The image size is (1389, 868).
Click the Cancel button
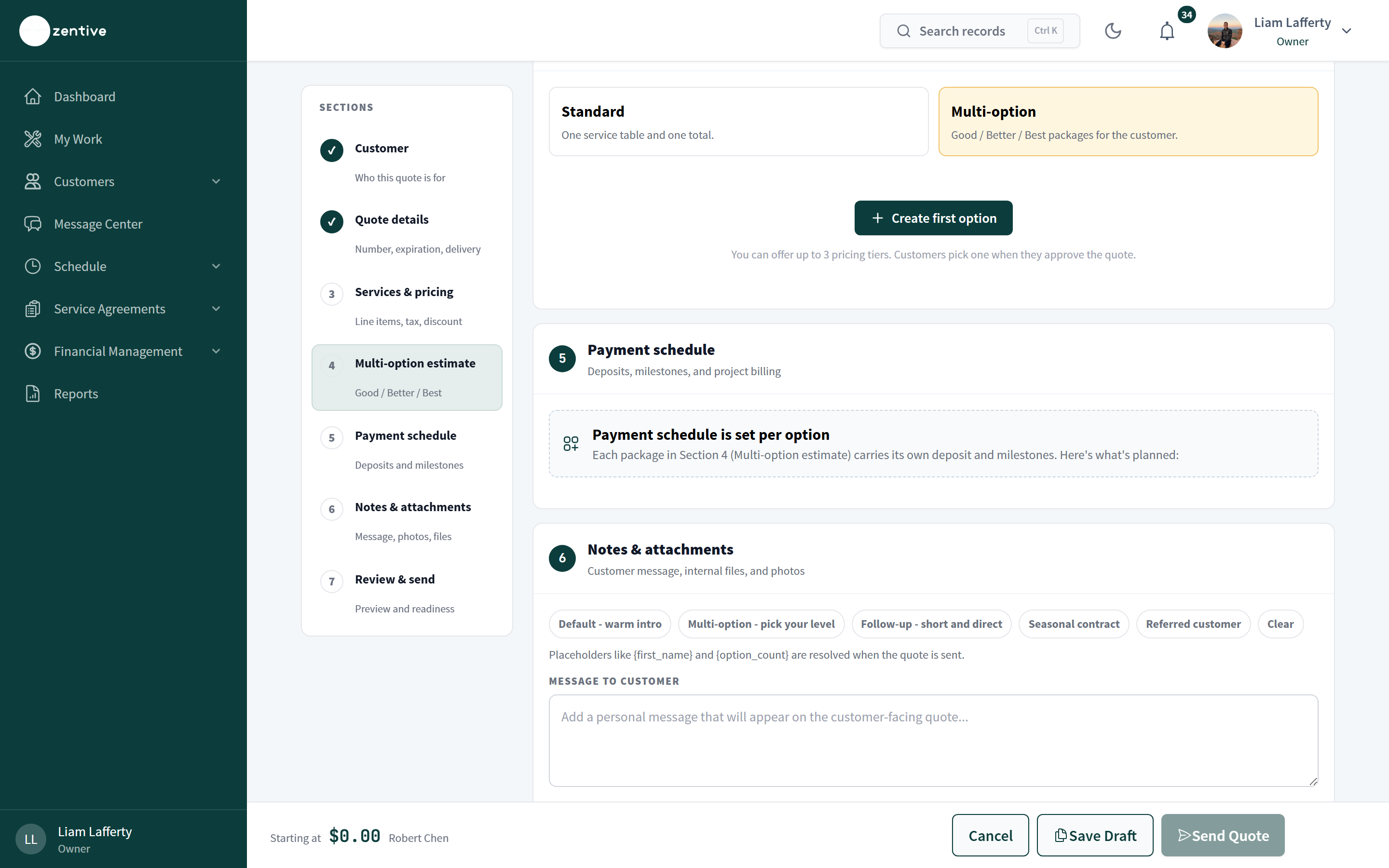(990, 835)
